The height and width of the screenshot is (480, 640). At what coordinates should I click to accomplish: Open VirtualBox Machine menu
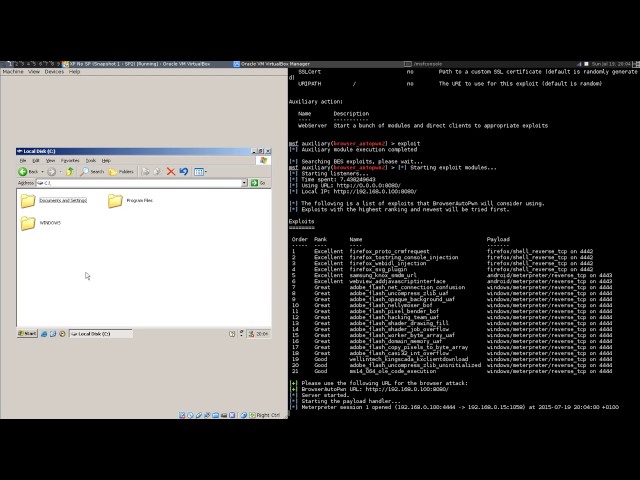pos(13,71)
